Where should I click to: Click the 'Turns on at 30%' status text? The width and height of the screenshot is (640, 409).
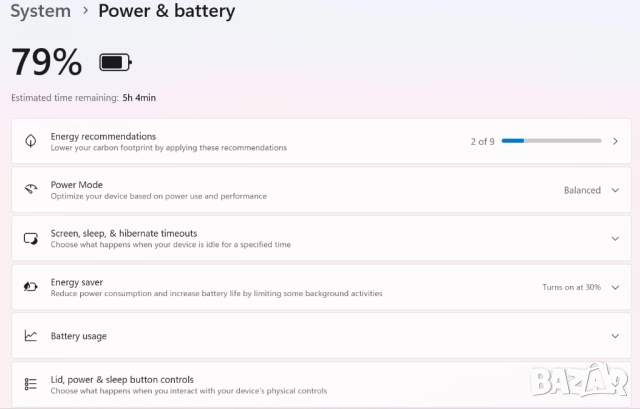(x=571, y=287)
